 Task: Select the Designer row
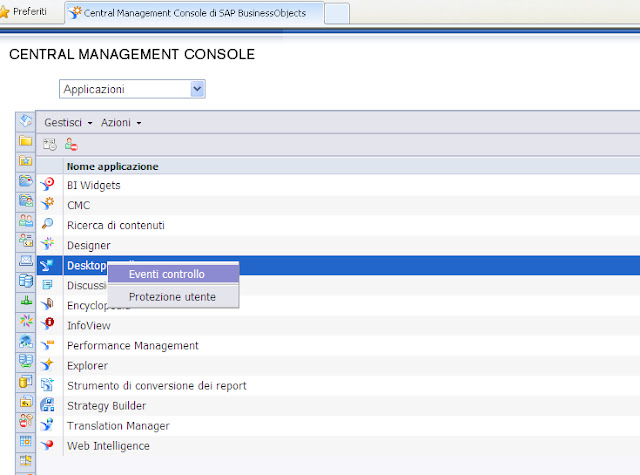(x=338, y=245)
